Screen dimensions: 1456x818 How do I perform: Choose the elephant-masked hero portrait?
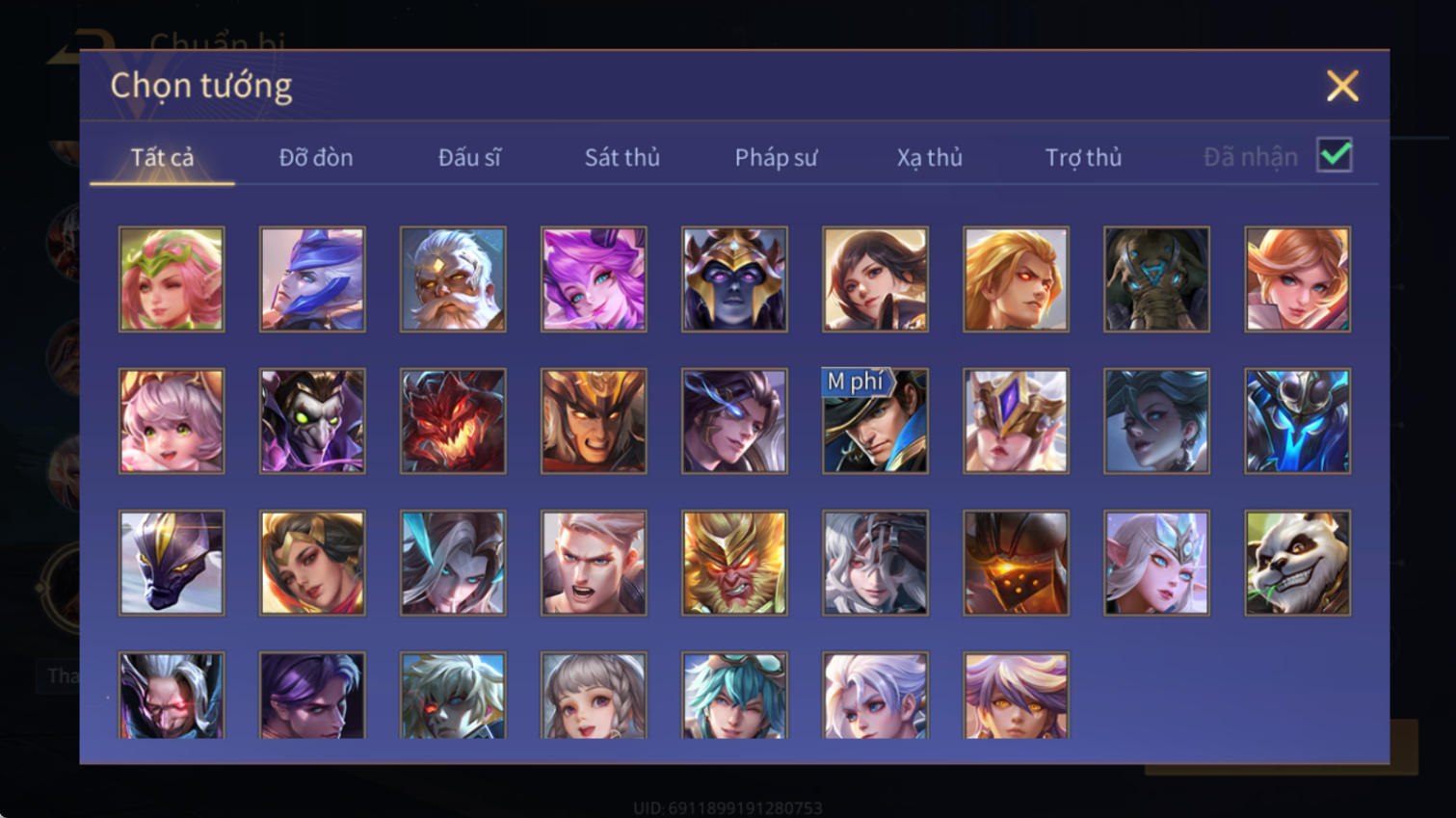point(1156,279)
